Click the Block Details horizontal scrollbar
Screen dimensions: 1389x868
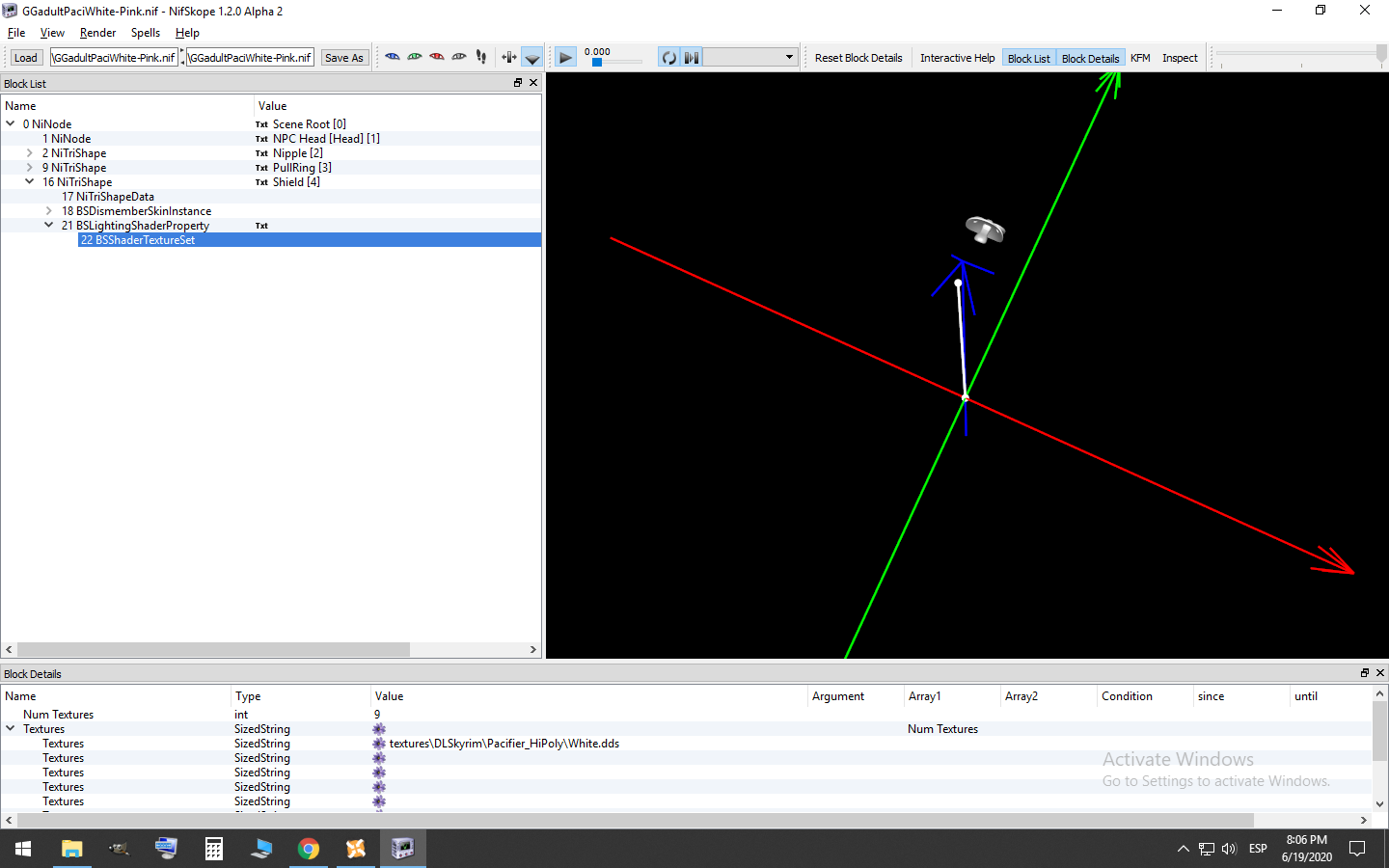pos(636,820)
